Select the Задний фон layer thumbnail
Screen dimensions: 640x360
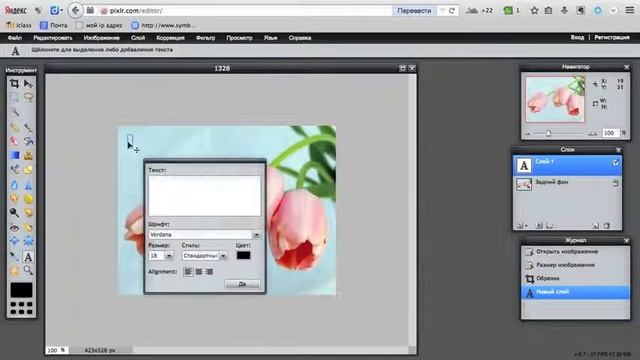click(x=524, y=184)
